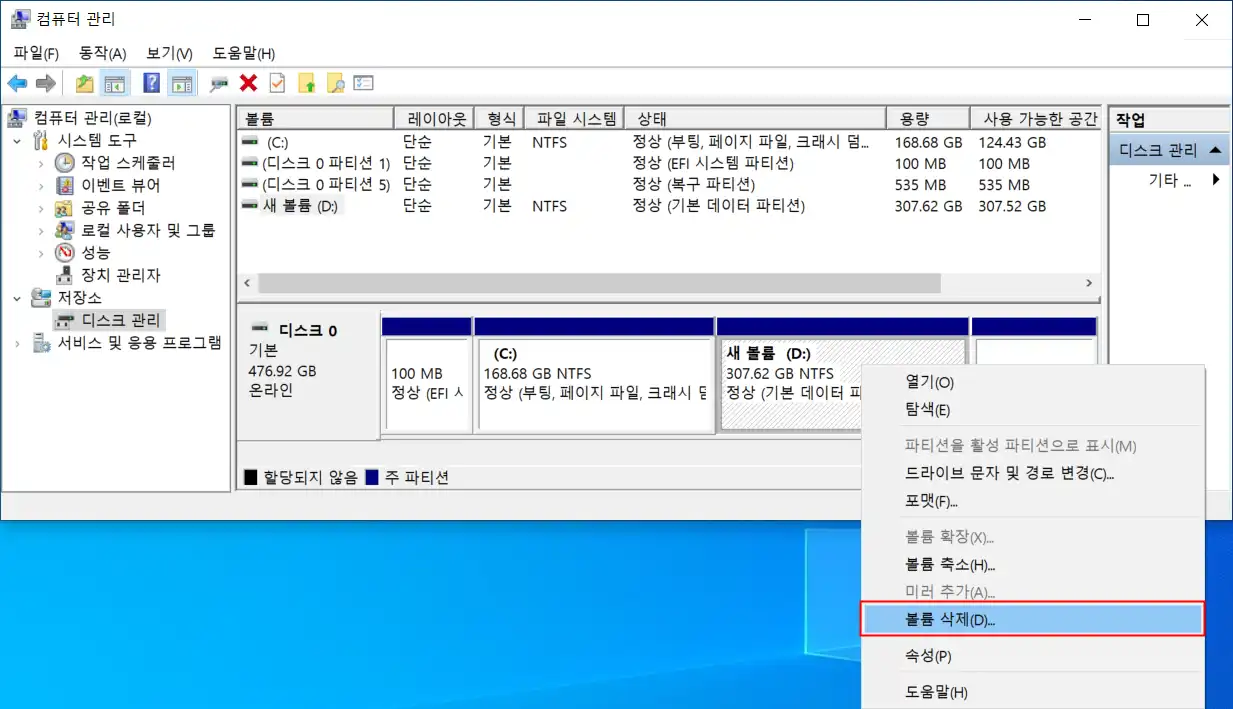Select 이벤트 뷰어 in the tree
Screen dimensions: 1233x709
pyautogui.click(x=120, y=186)
